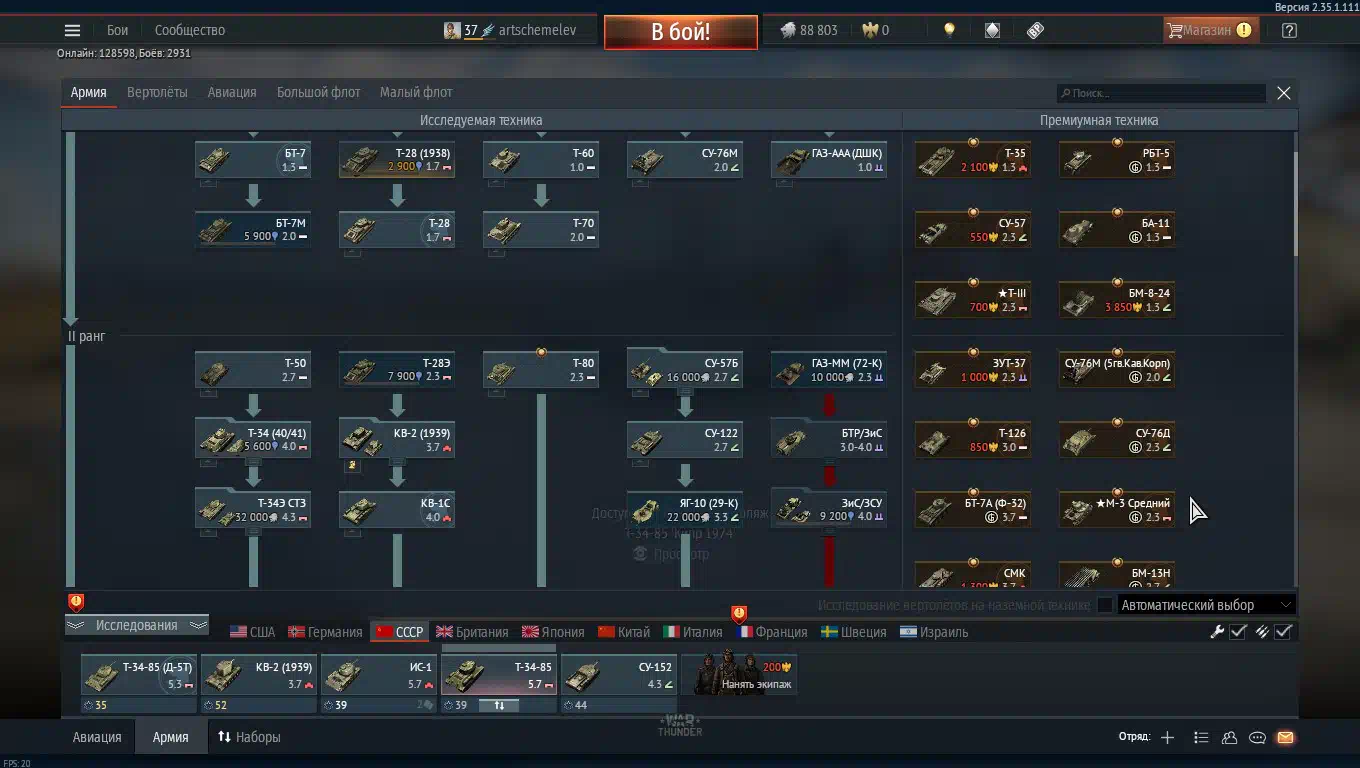Open the friends contacts icon
This screenshot has width=1360, height=768.
tap(1229, 737)
